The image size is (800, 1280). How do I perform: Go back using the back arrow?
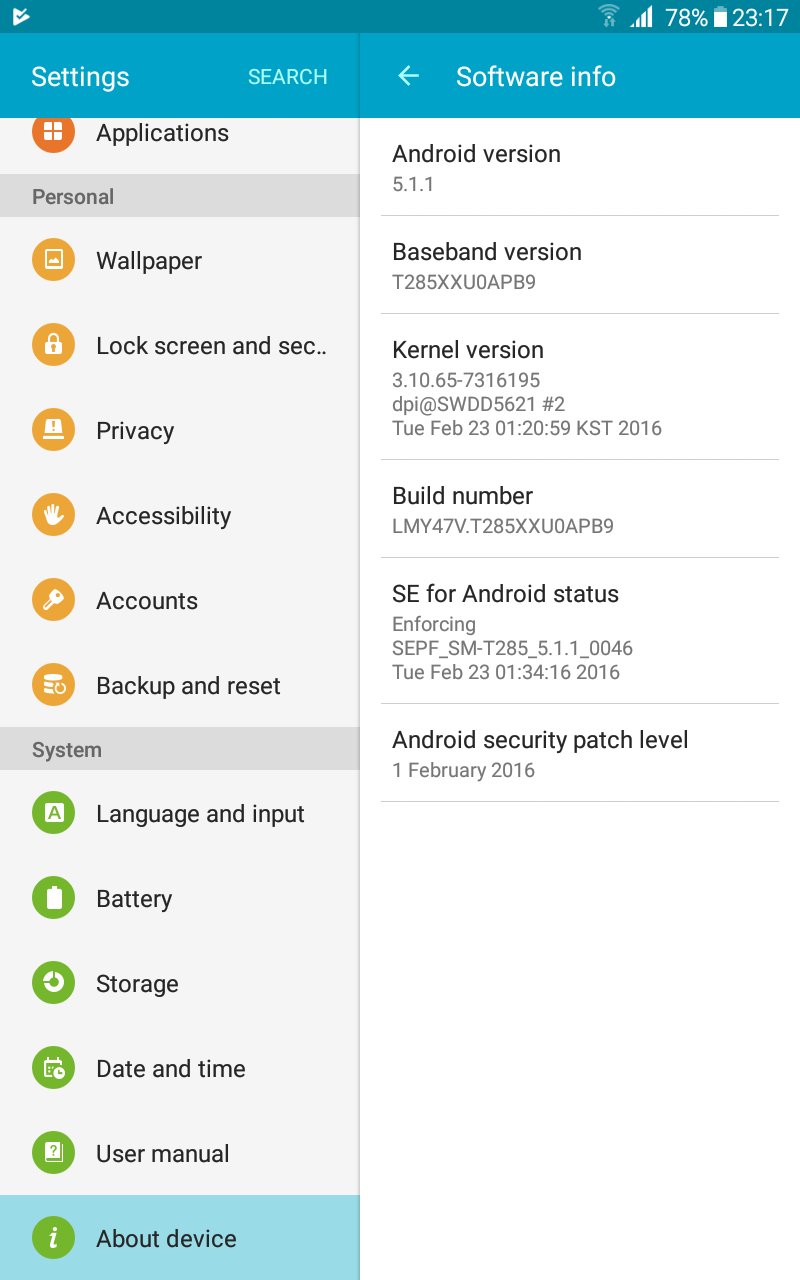(408, 76)
